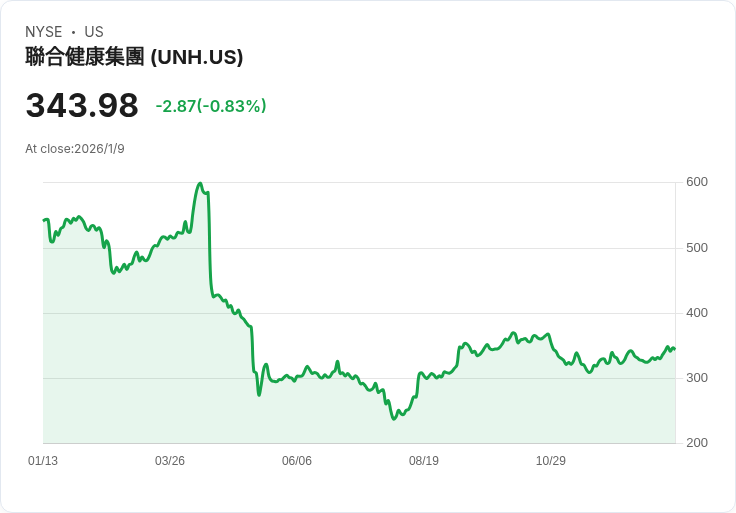
Task: Click the 600 price axis label
Action: (697, 182)
